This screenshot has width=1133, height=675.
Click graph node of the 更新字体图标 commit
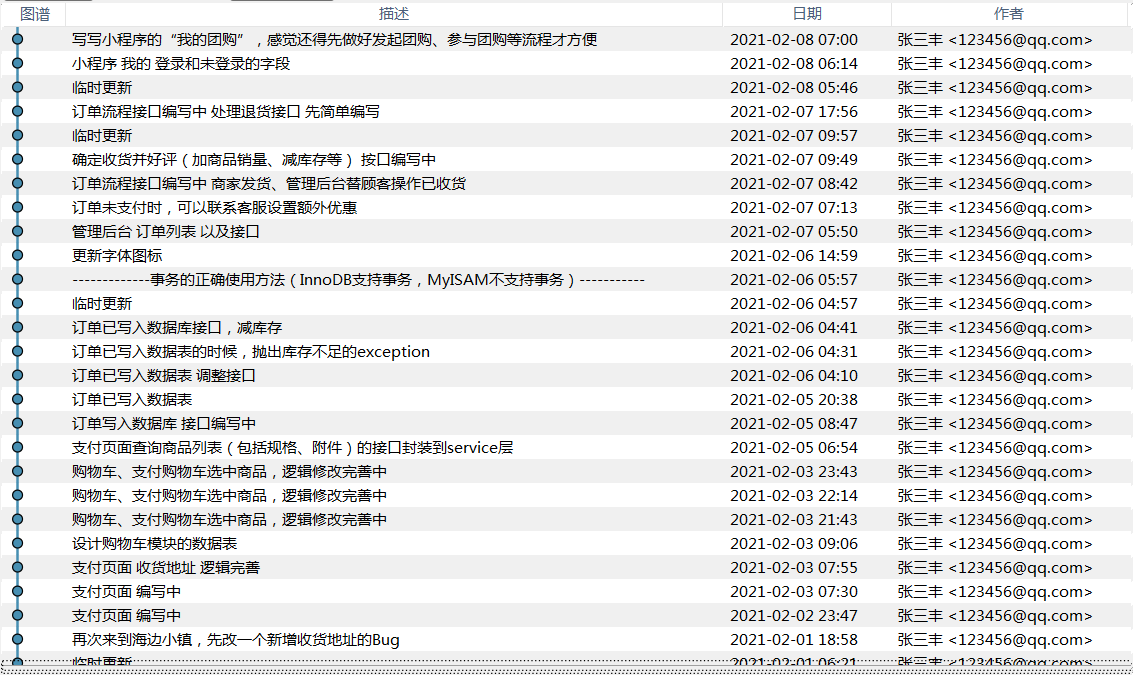17,256
